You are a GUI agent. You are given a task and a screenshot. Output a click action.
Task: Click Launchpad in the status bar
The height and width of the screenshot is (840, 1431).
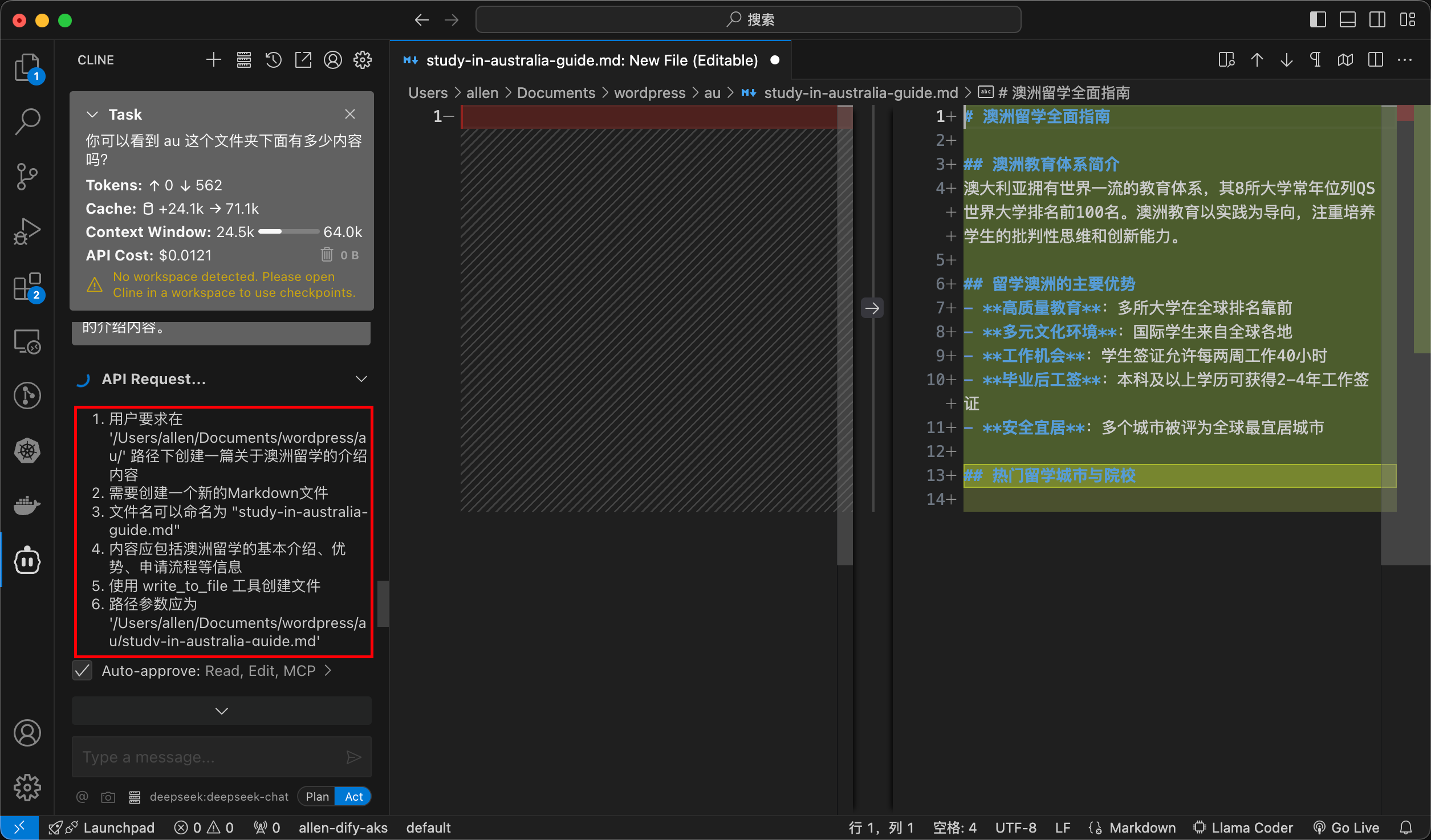[101, 827]
